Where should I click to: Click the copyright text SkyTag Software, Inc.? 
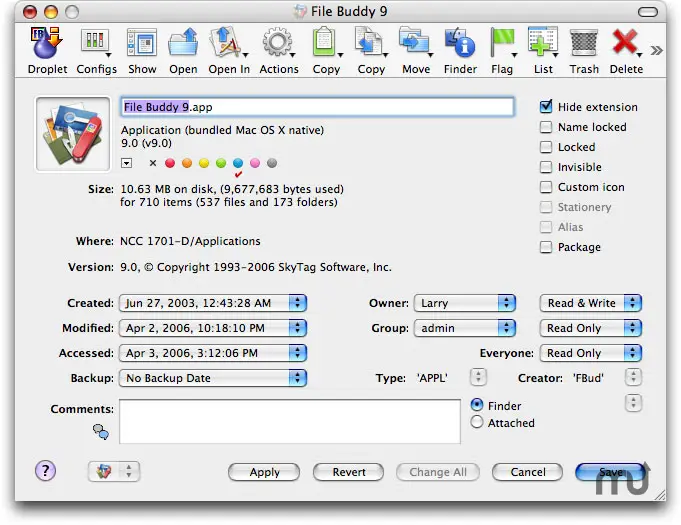pos(335,267)
